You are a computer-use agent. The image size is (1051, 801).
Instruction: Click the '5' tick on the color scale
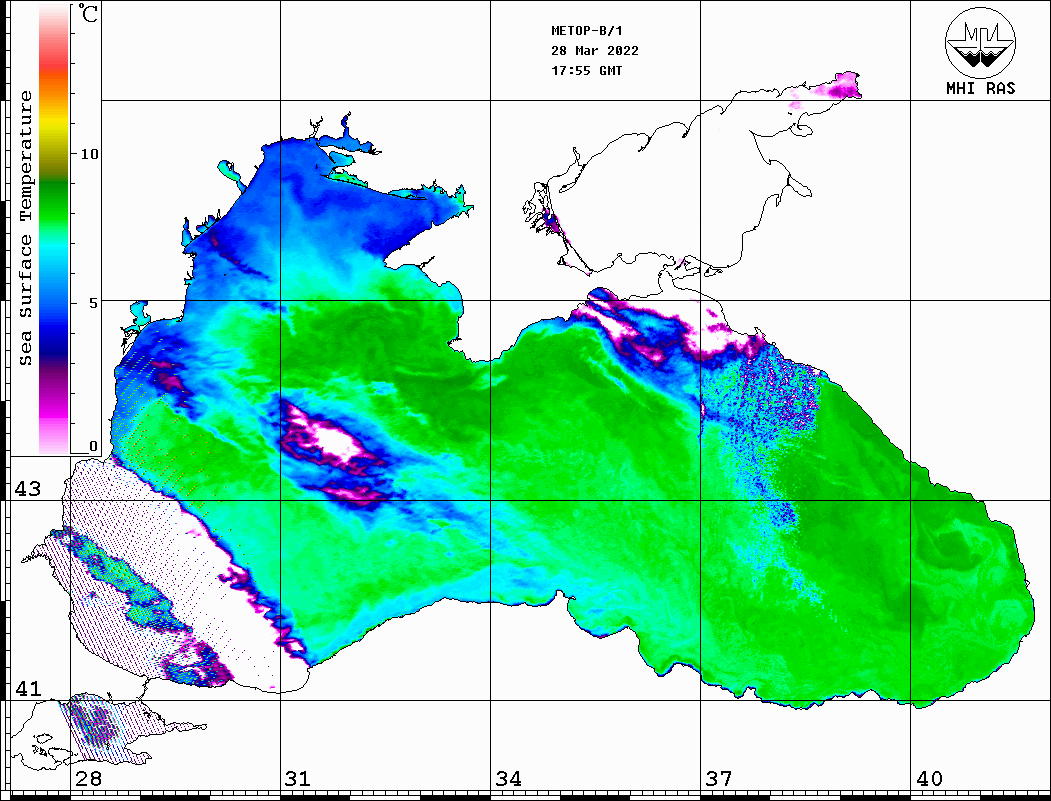click(x=94, y=303)
